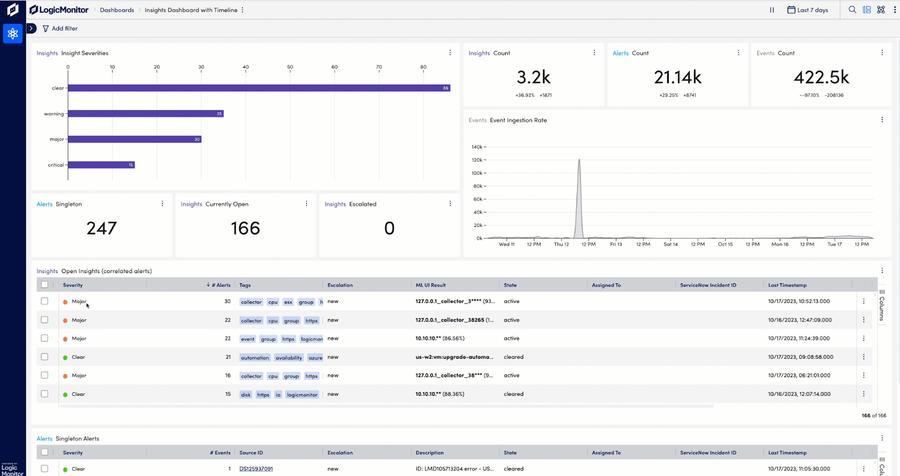Open the Dashboards breadcrumb

[117, 10]
